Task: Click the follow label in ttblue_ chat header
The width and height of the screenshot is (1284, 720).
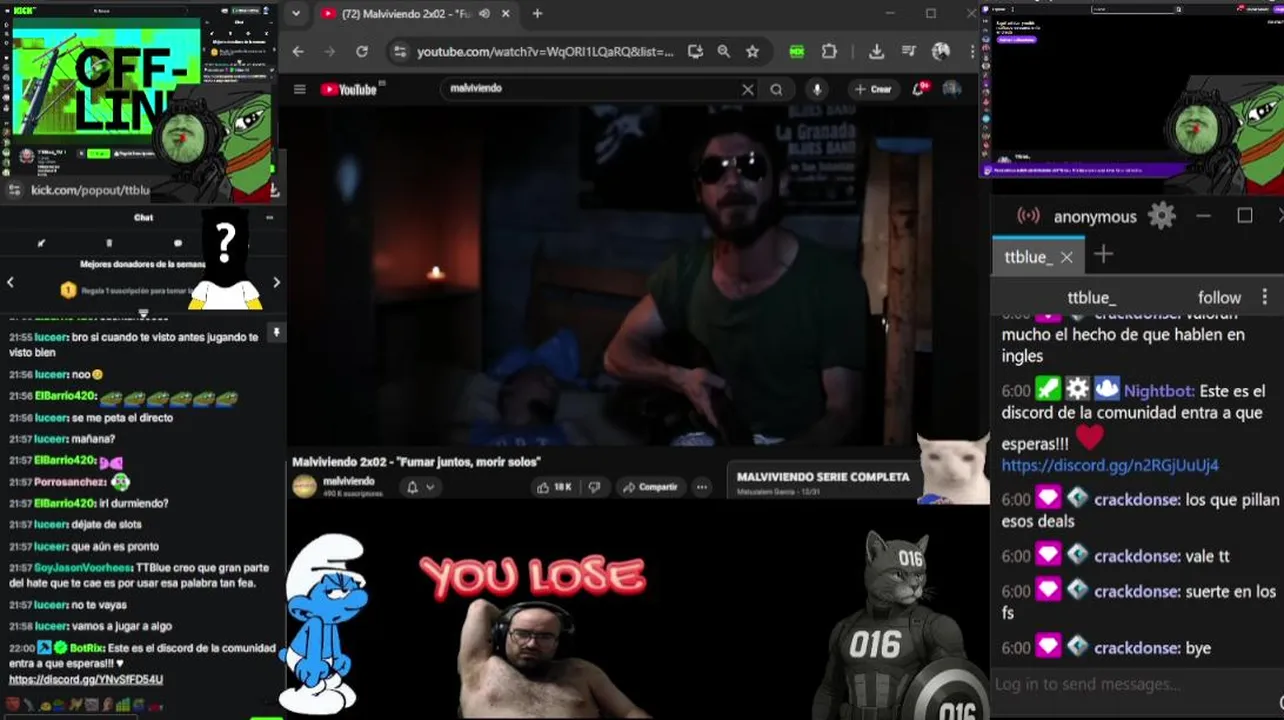Action: click(x=1219, y=298)
